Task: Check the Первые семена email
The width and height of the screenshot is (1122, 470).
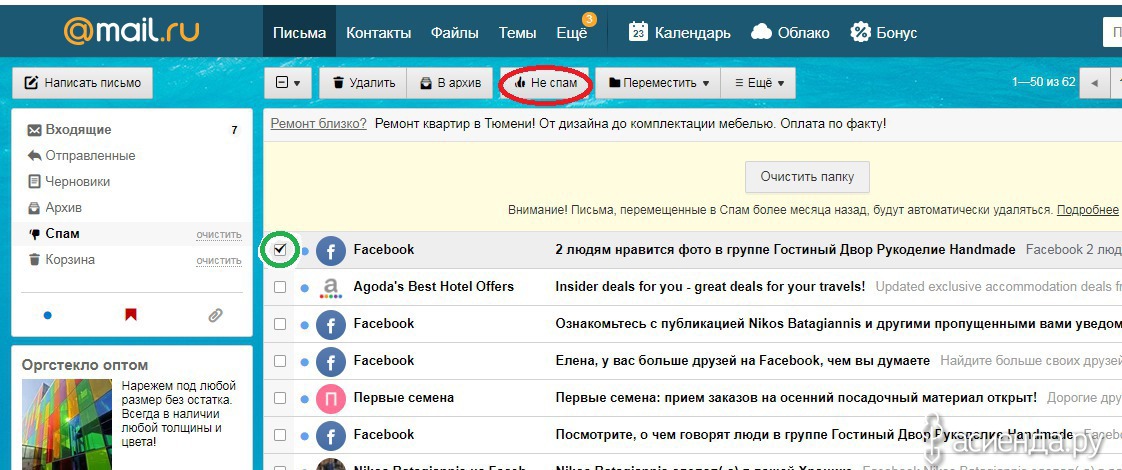Action: pos(280,398)
